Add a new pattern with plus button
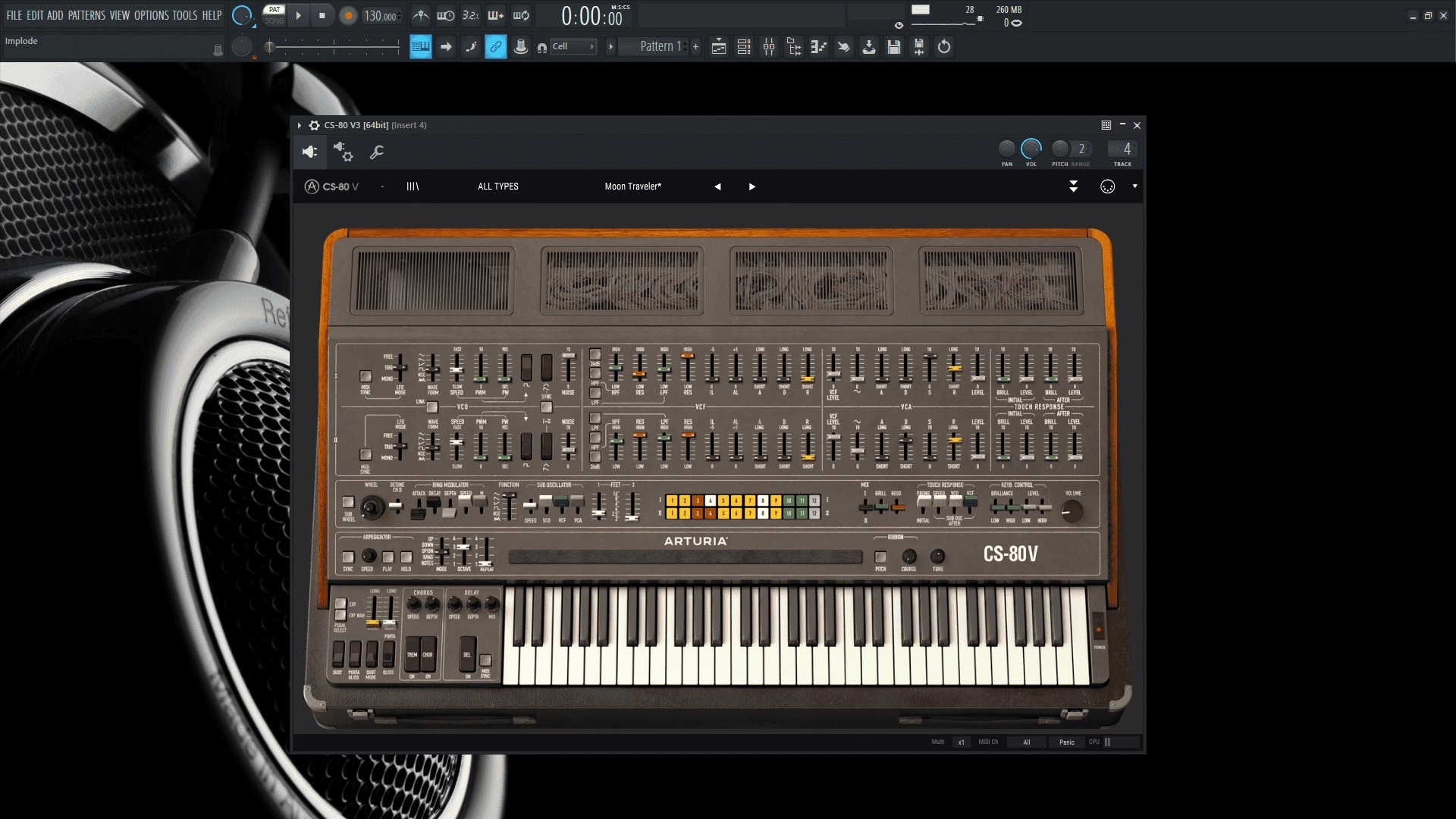 695,47
